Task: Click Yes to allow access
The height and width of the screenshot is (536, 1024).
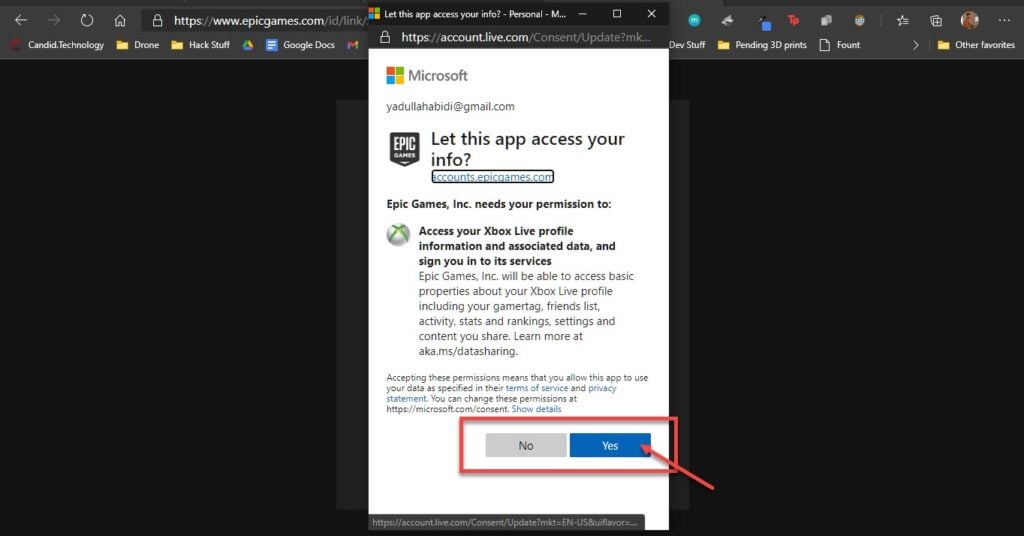Action: [x=610, y=445]
